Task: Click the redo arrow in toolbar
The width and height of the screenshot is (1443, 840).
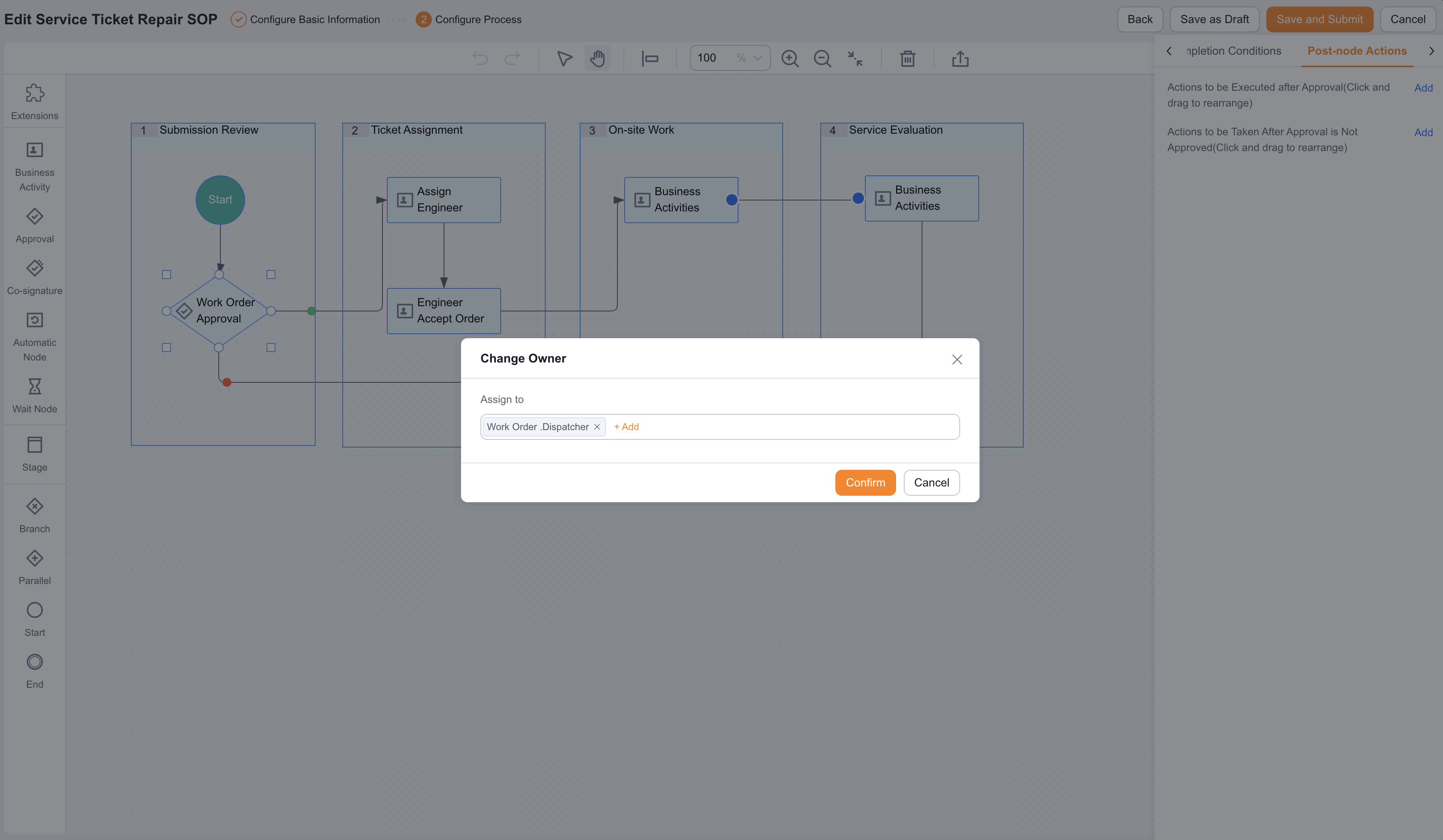Action: coord(512,58)
